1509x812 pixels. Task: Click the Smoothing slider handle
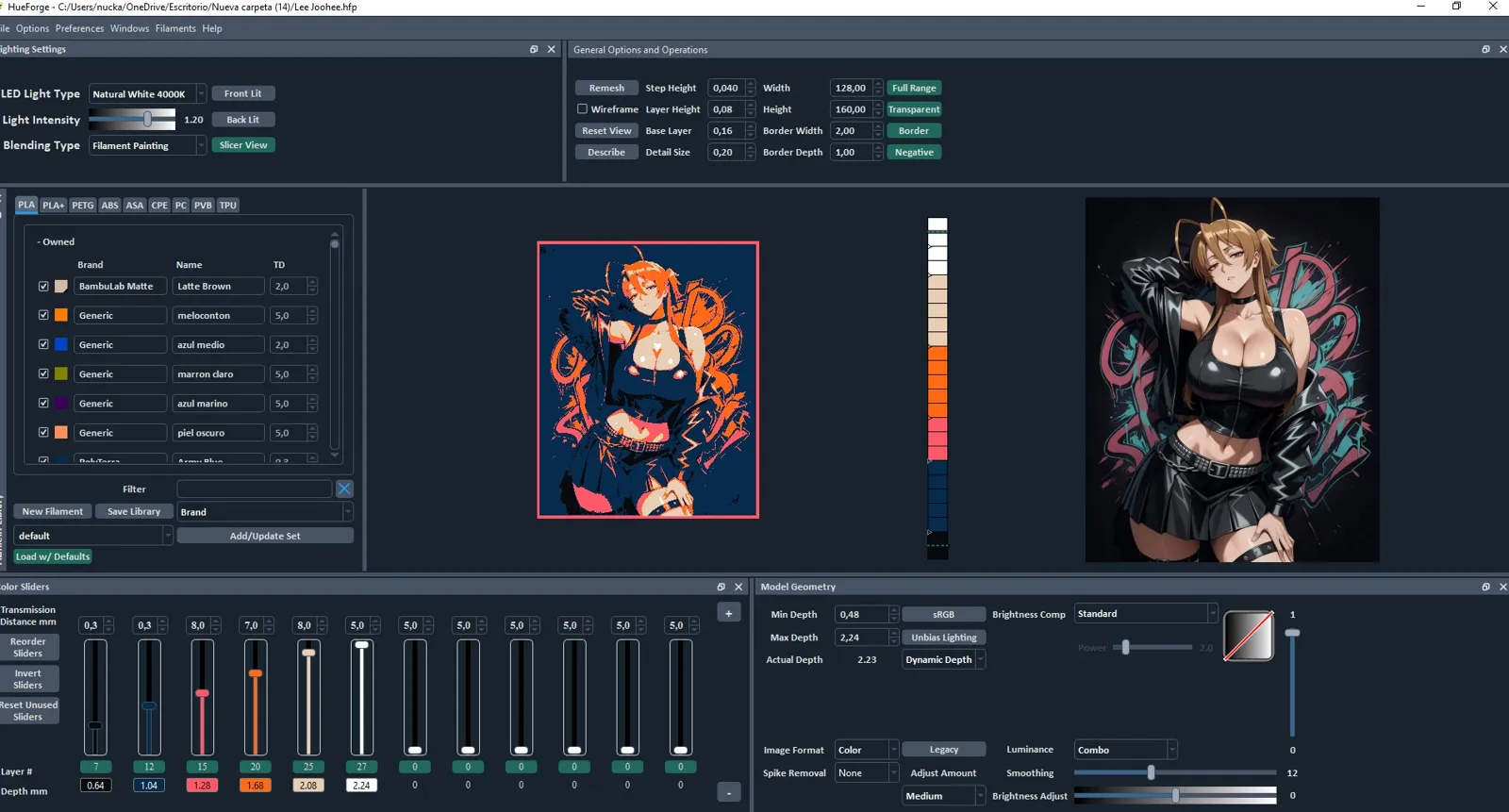[x=1151, y=772]
